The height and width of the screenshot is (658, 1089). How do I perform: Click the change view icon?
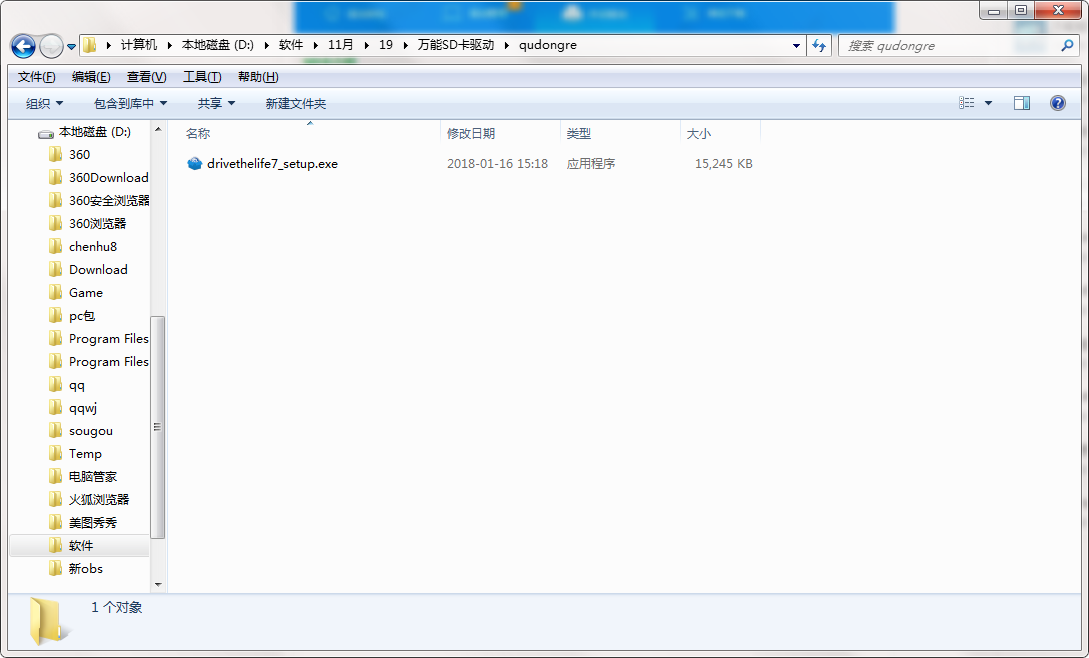click(967, 103)
